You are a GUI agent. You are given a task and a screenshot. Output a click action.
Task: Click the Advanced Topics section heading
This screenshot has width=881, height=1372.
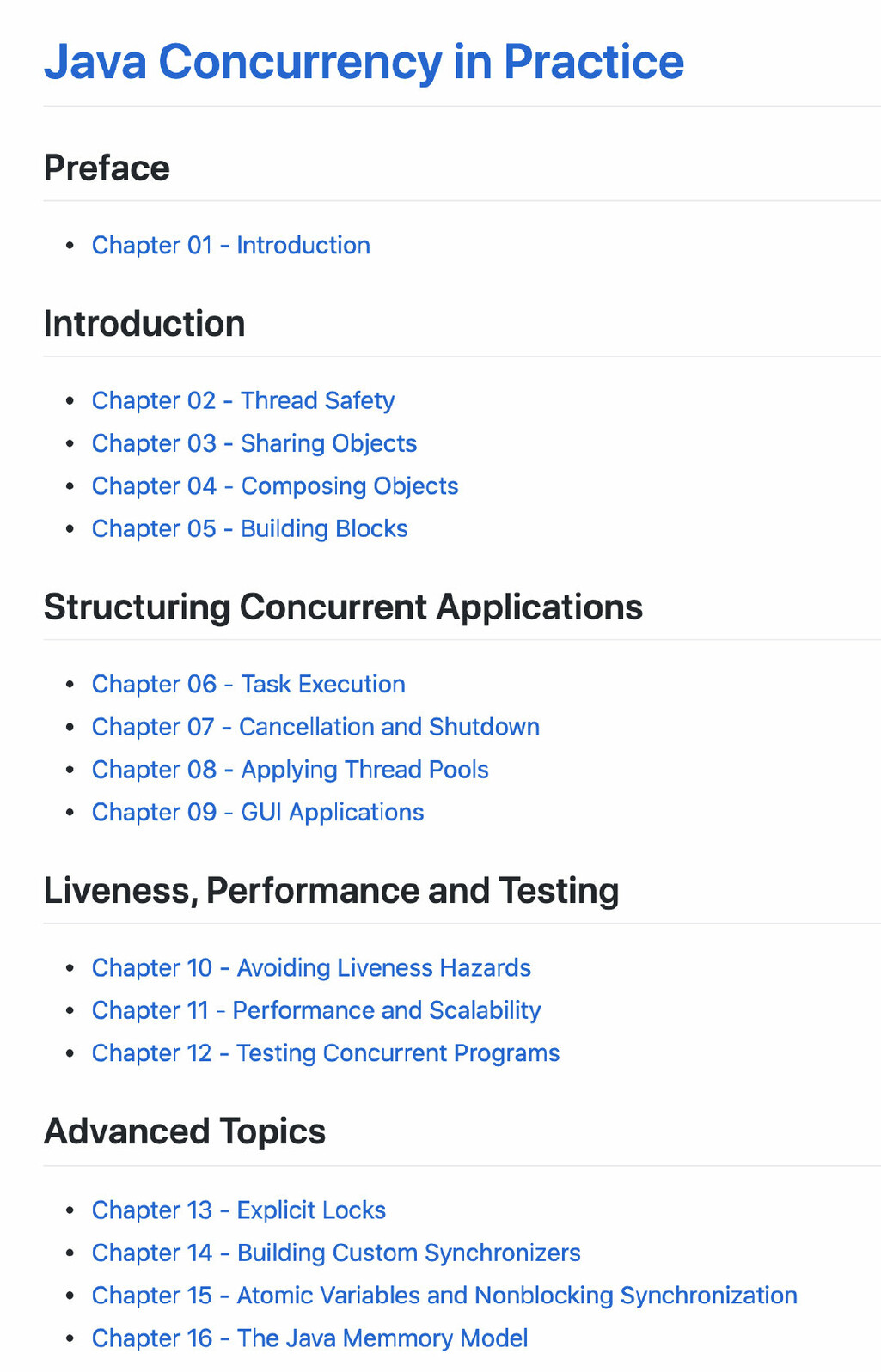click(x=185, y=1132)
